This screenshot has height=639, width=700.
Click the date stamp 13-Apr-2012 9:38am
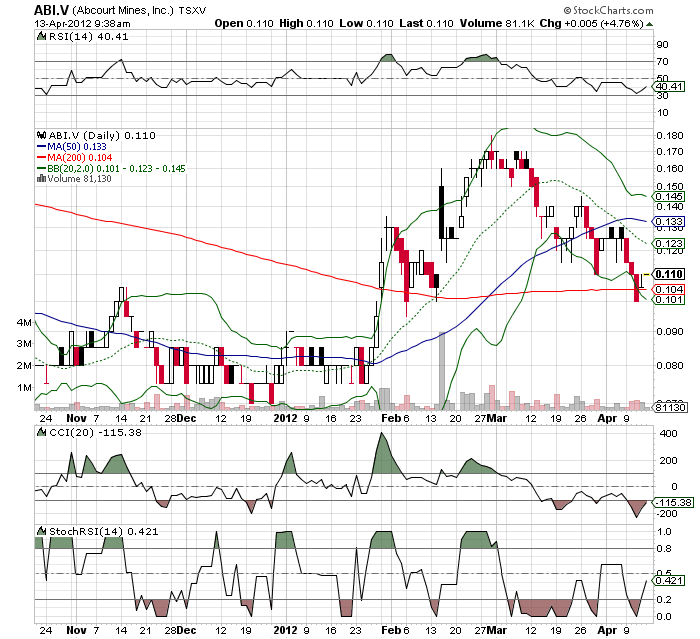click(x=83, y=24)
